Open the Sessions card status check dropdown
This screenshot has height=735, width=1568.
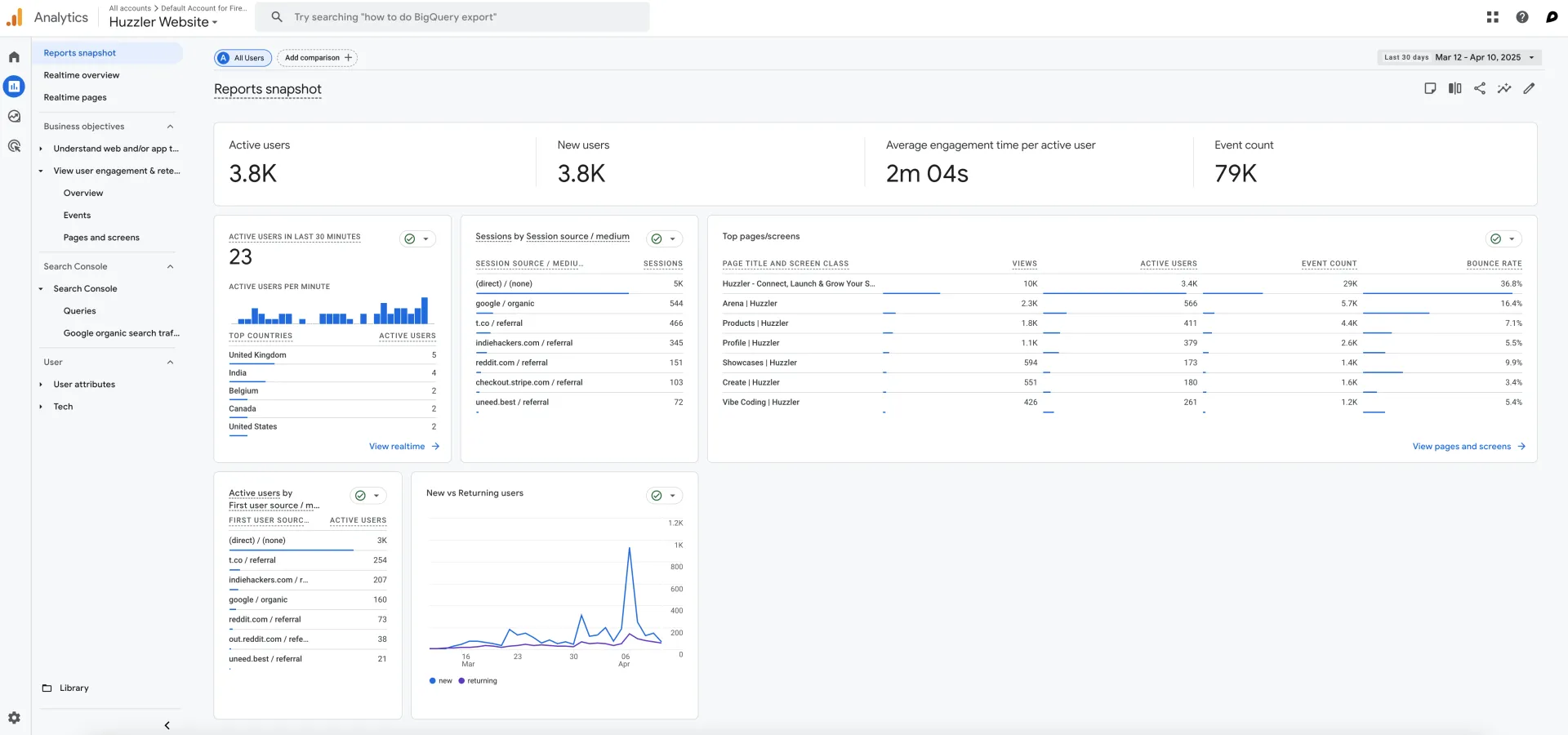(x=665, y=239)
